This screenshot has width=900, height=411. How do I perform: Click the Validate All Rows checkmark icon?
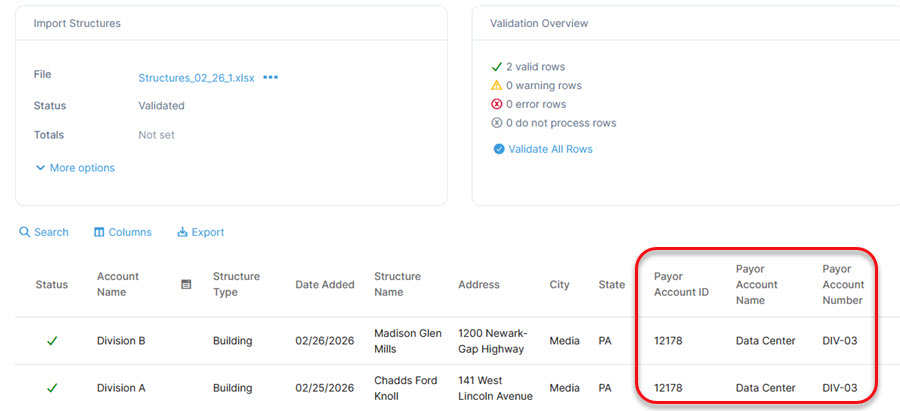point(498,149)
